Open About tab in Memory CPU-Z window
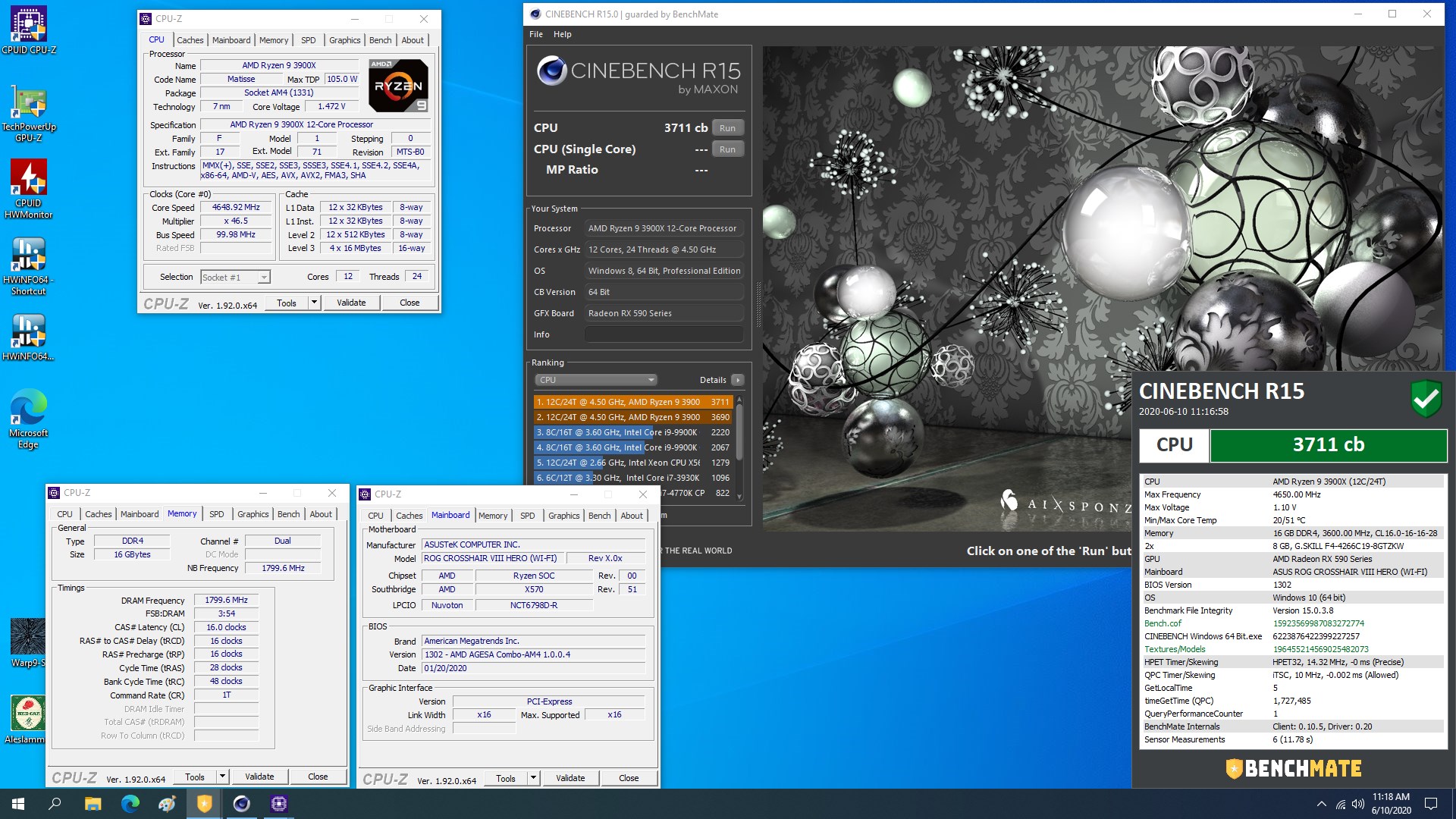 (x=320, y=514)
